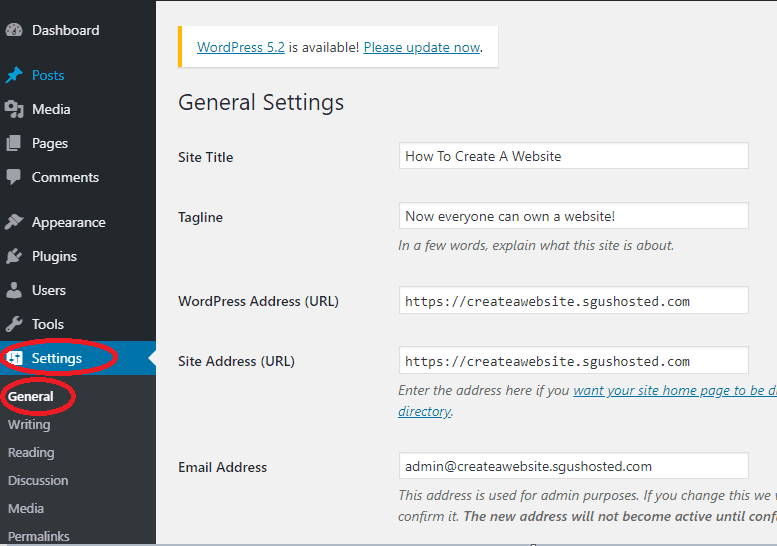777x546 pixels.
Task: Click the Media library icon beside Media
Action: (14, 109)
